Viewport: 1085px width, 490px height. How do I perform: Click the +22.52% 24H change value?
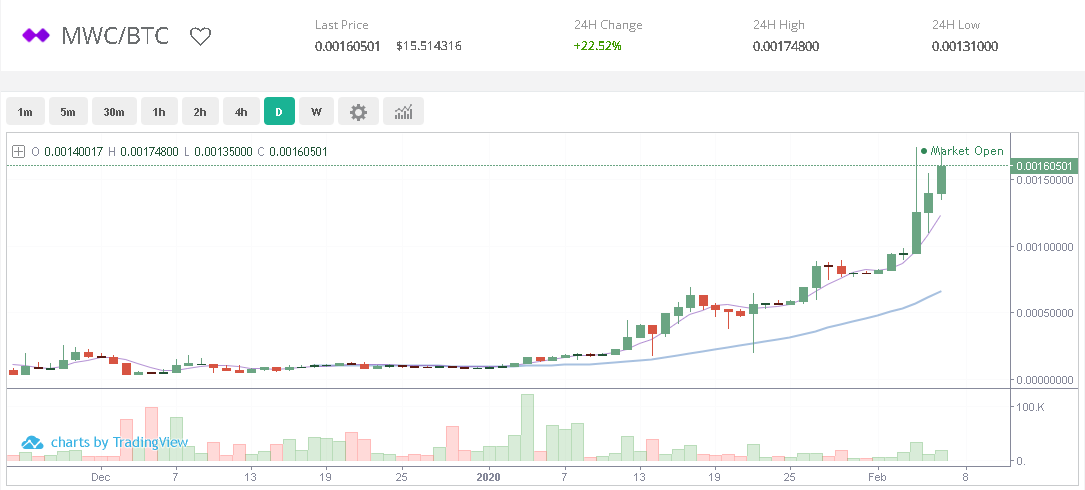[598, 47]
